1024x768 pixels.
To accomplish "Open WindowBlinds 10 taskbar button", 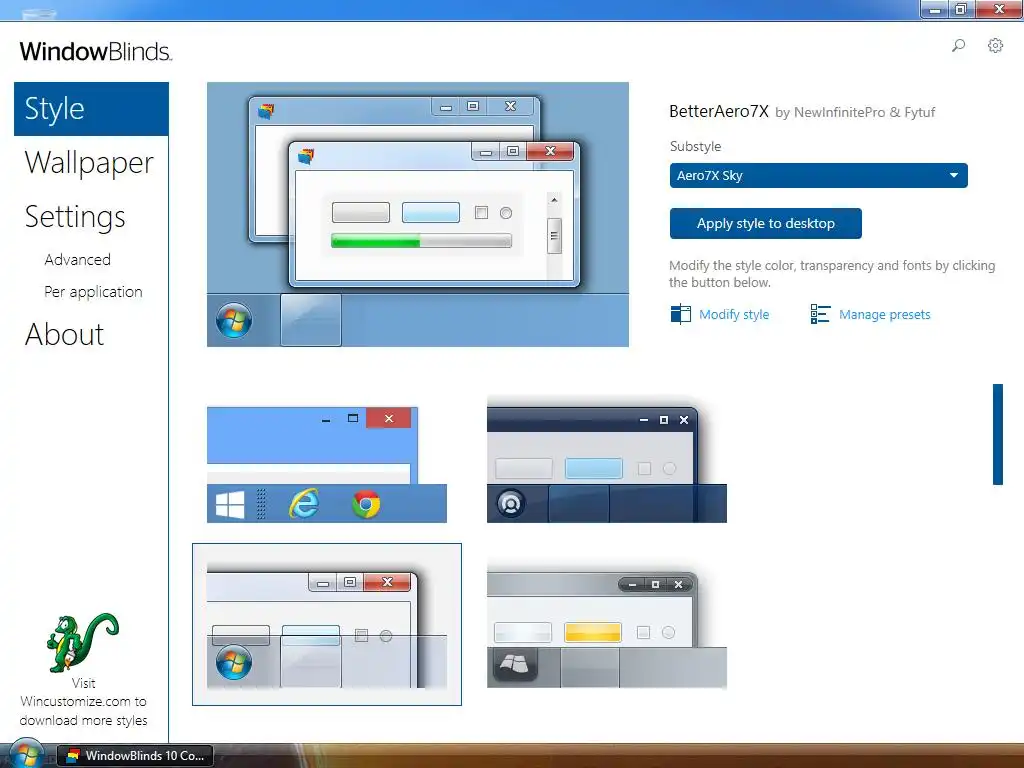I will pos(135,756).
